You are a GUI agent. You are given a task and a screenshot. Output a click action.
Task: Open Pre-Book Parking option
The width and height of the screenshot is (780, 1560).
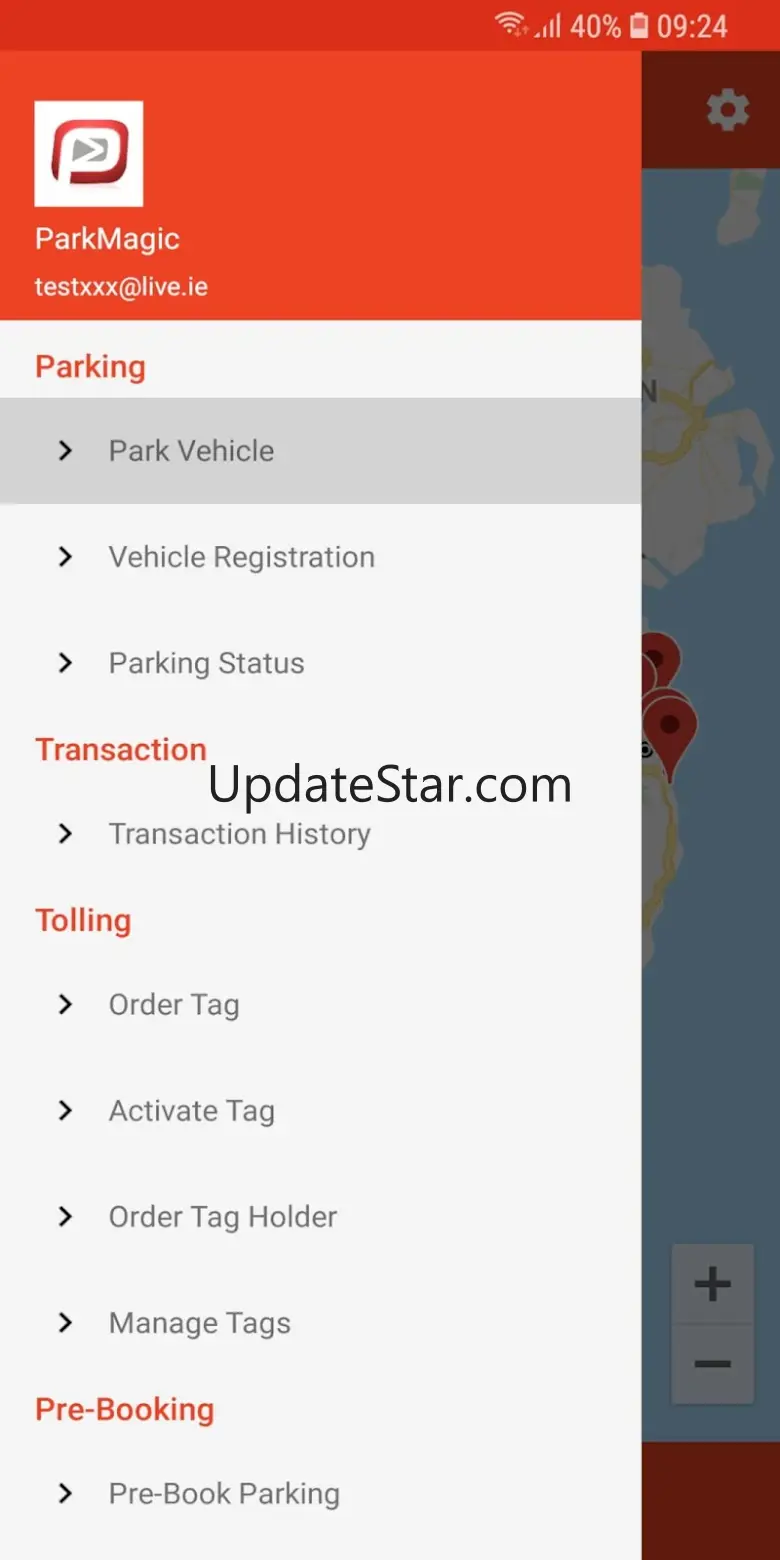tap(320, 1493)
